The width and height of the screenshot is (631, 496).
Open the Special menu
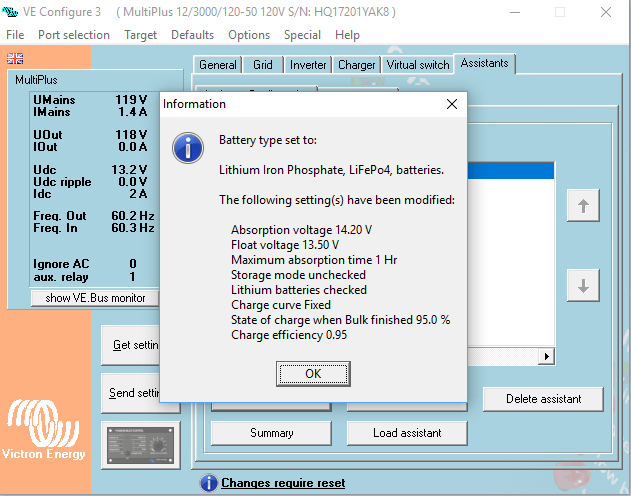pos(302,35)
